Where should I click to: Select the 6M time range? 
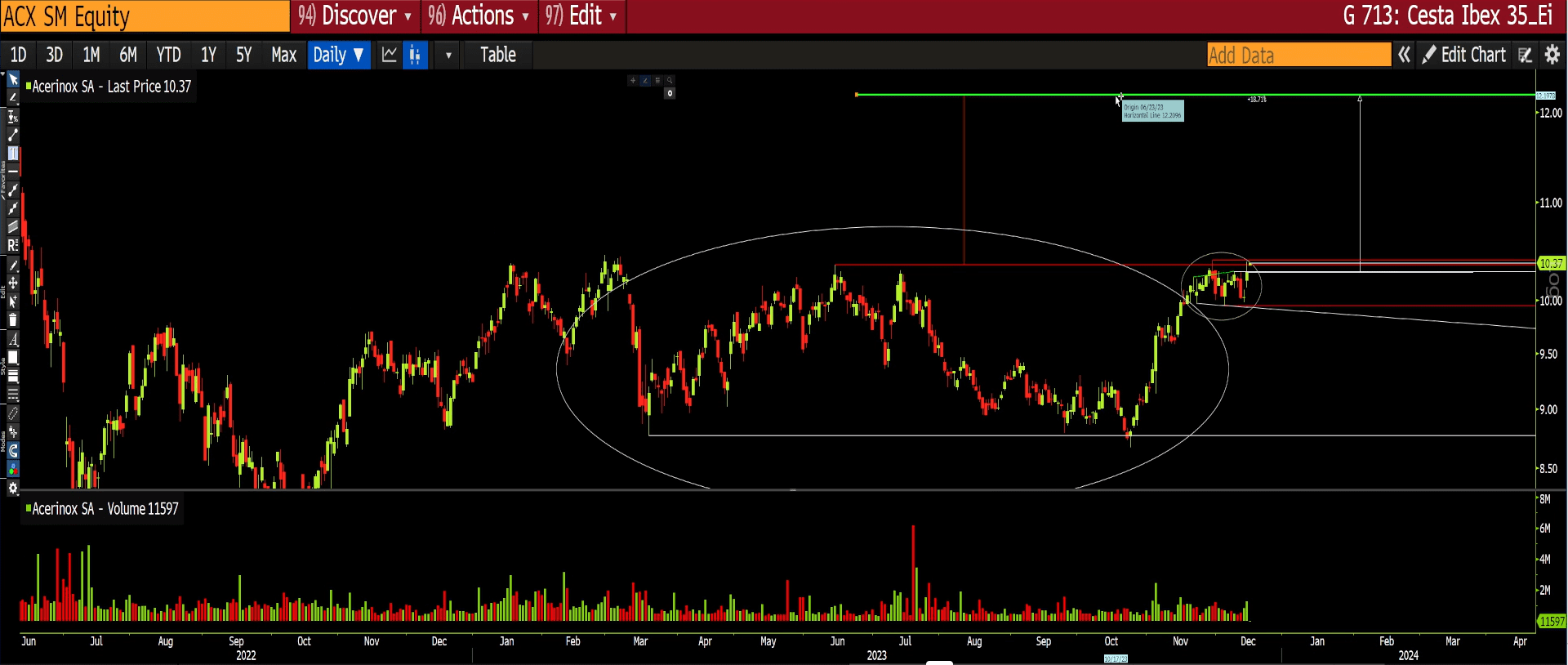point(128,55)
